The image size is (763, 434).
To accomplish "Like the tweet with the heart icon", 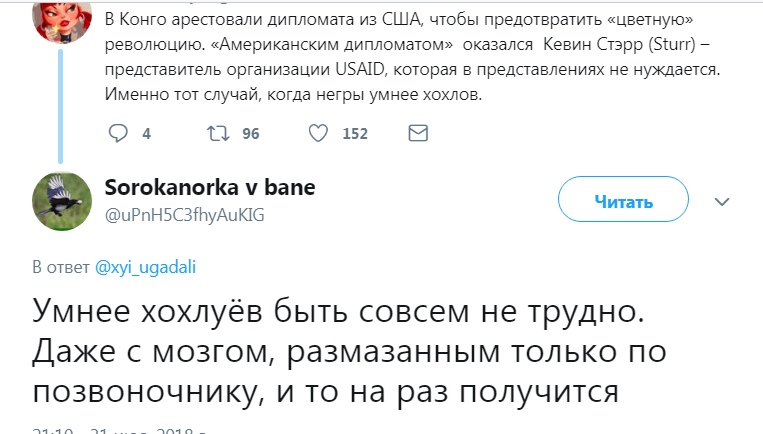I will 319,133.
